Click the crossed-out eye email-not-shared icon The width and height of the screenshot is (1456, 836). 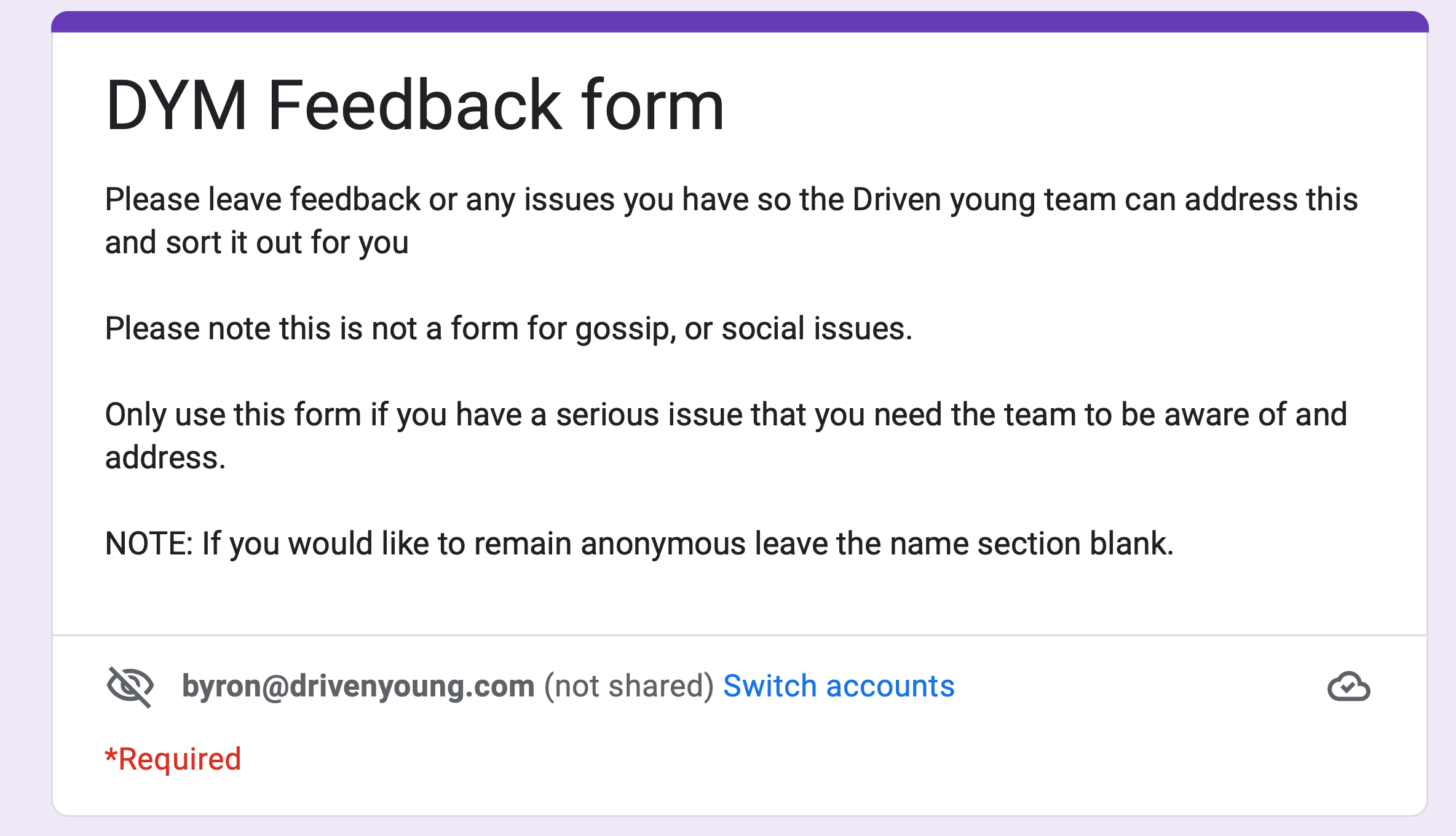pos(130,686)
